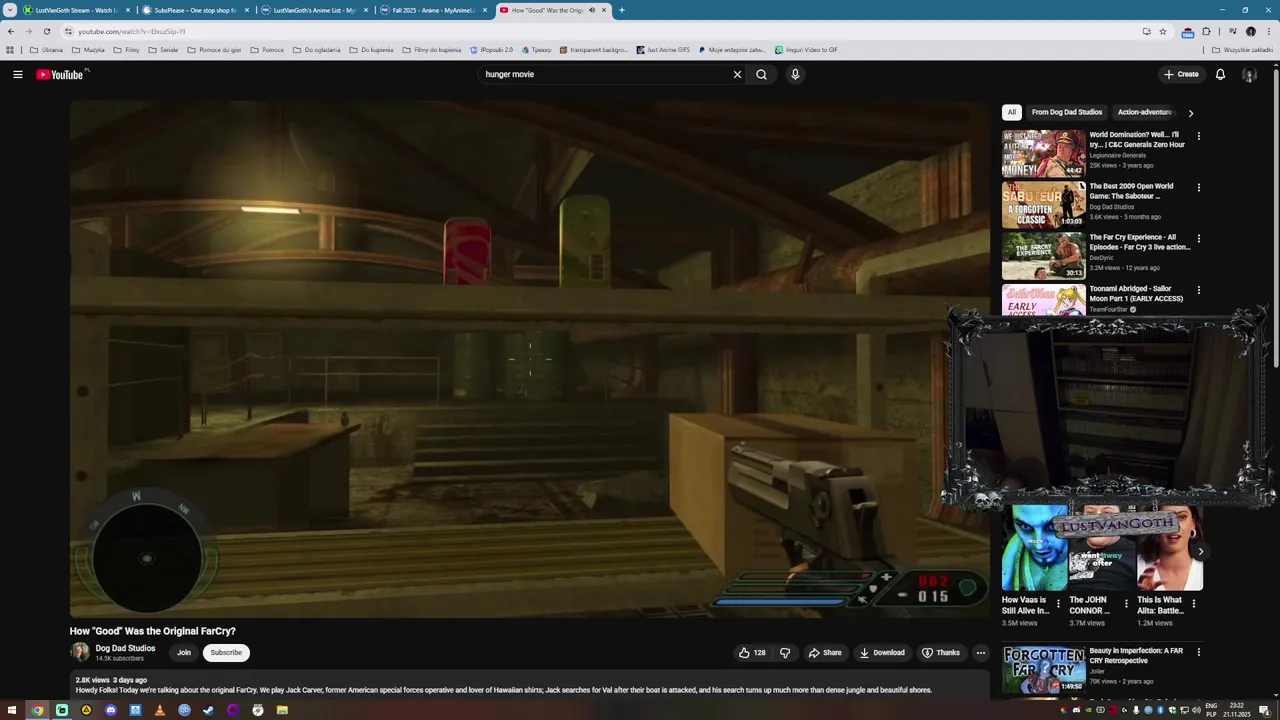Open File Explorer from the taskbar
The width and height of the screenshot is (1280, 720).
point(282,710)
